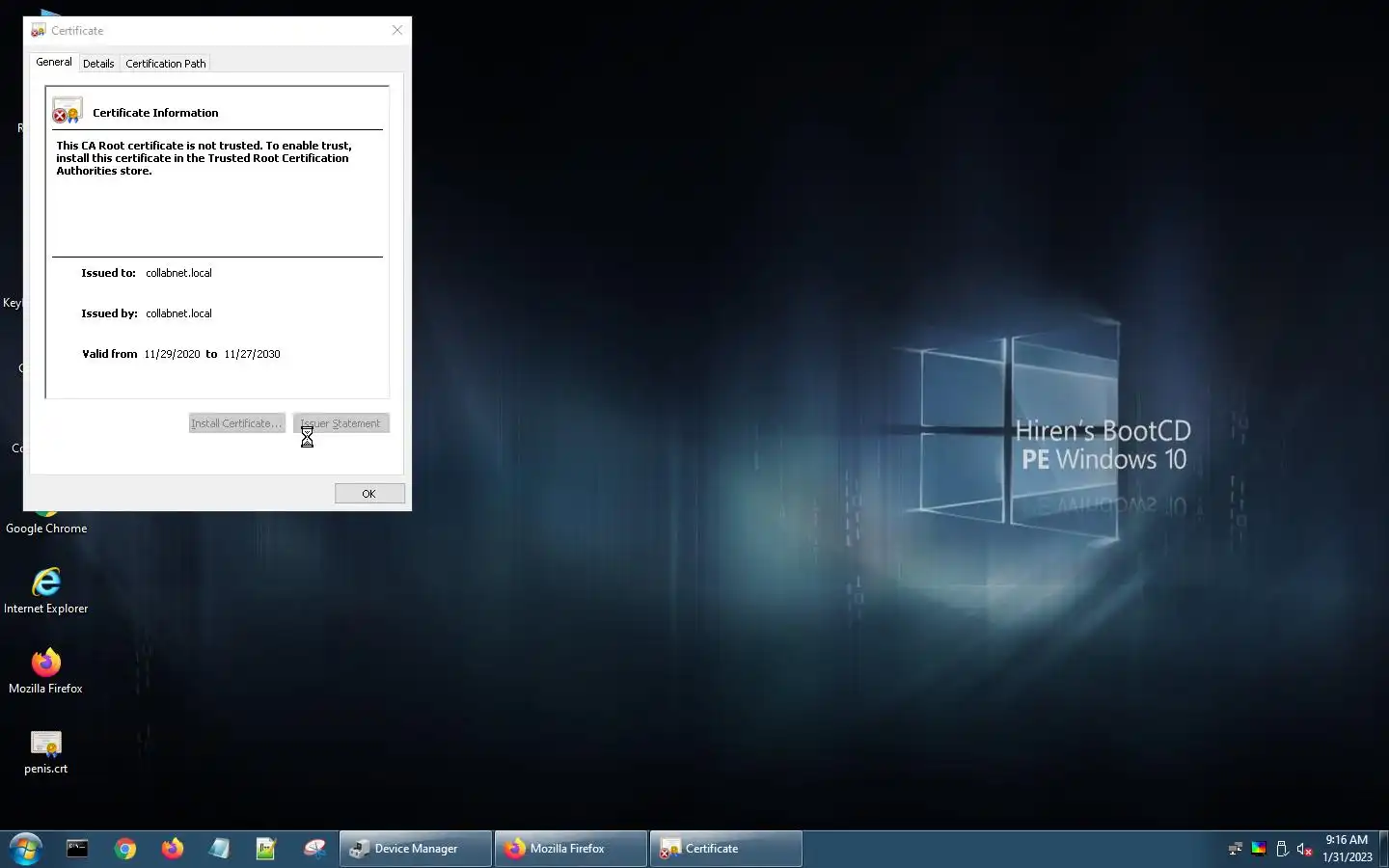Click the Certificate Information heading
1389x868 pixels.
pyautogui.click(x=155, y=113)
